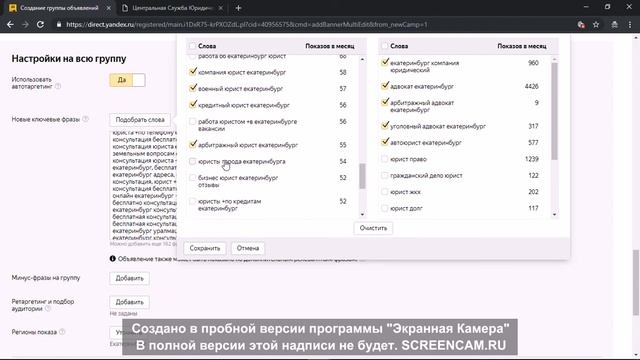Viewport: 640px width, 360px height.
Task: Open help icon next to 'Использовать автотаргетинг'
Action: click(58, 86)
